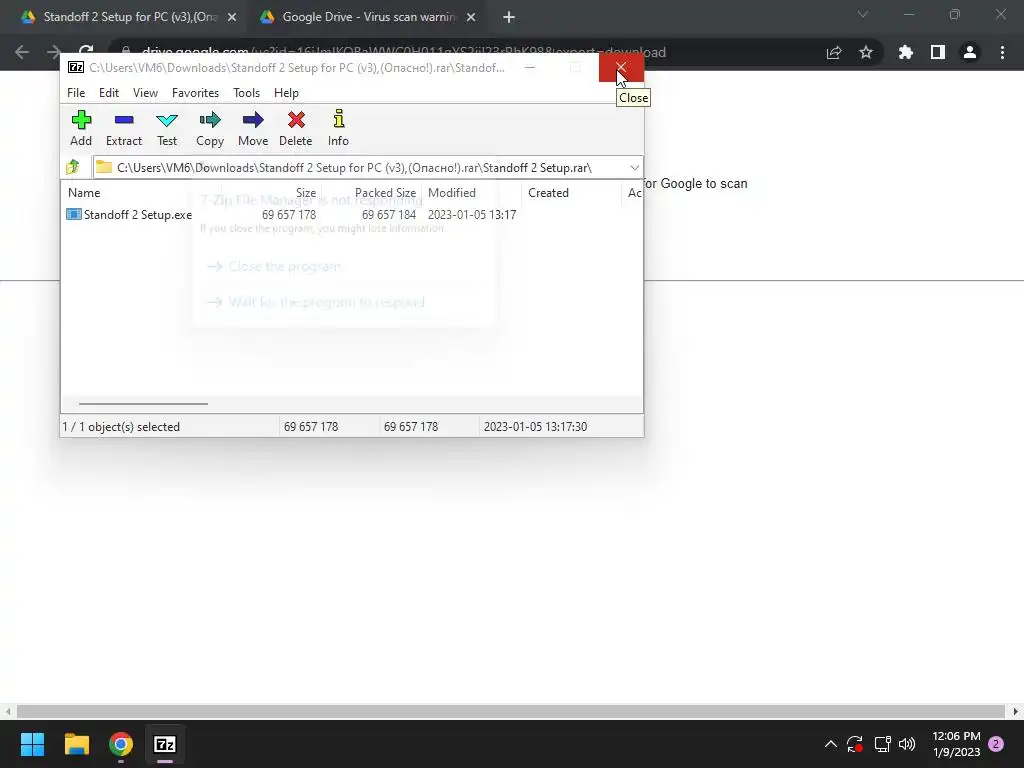Minimize the 7-Zip File Manager window
Screen dimensions: 1024x768
[x=530, y=67]
